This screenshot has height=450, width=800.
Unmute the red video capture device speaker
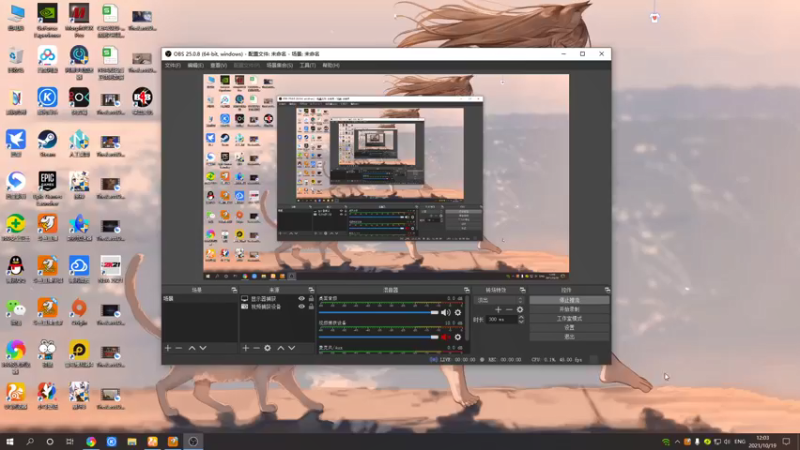pyautogui.click(x=445, y=337)
